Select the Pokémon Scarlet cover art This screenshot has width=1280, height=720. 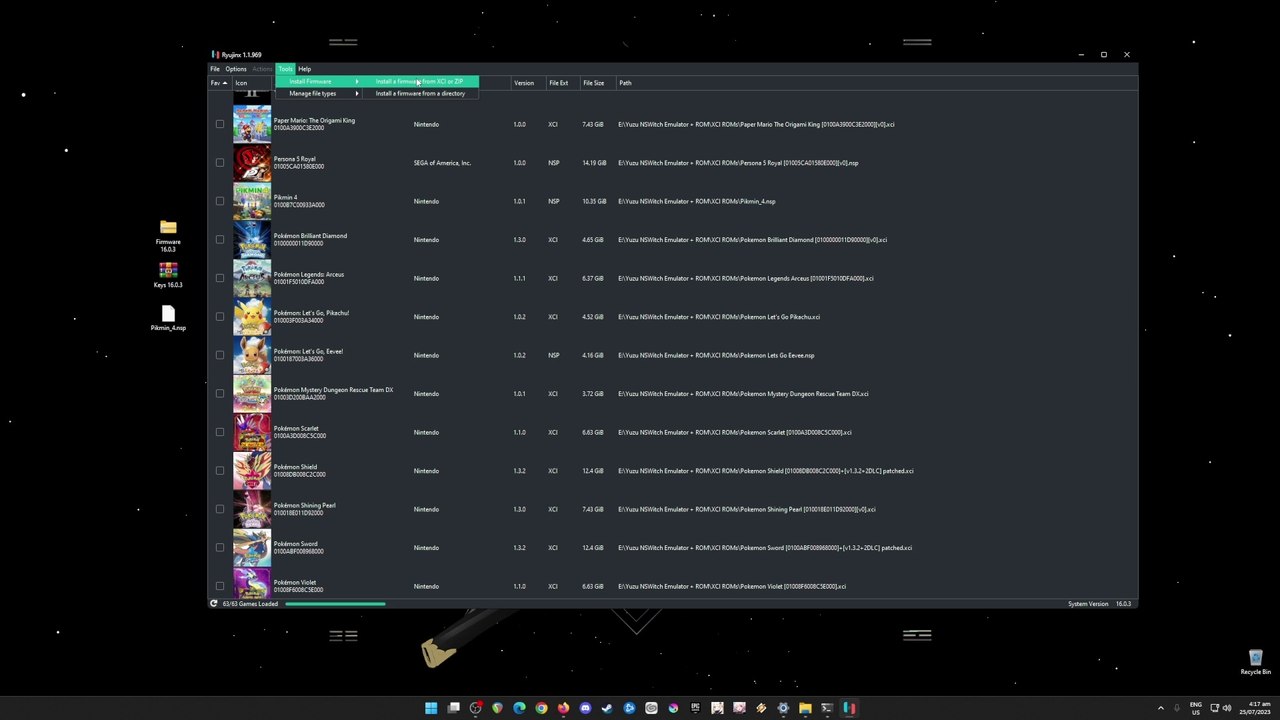tap(252, 432)
